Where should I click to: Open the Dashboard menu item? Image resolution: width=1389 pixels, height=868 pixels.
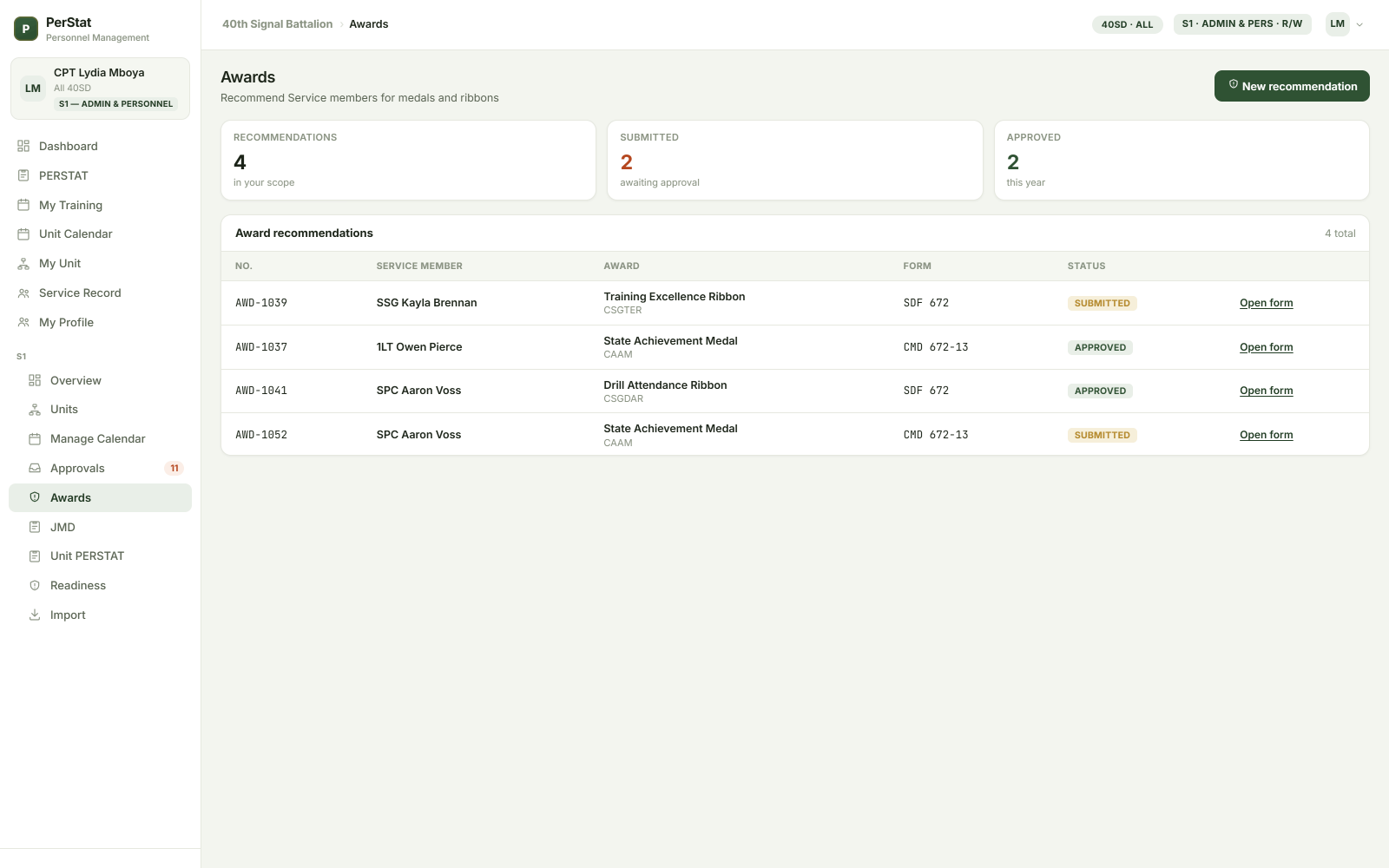[100, 146]
